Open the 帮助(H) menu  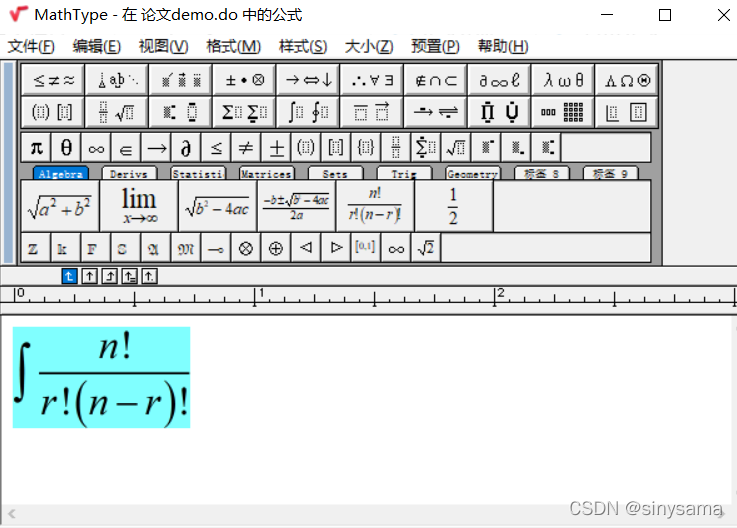[x=503, y=46]
